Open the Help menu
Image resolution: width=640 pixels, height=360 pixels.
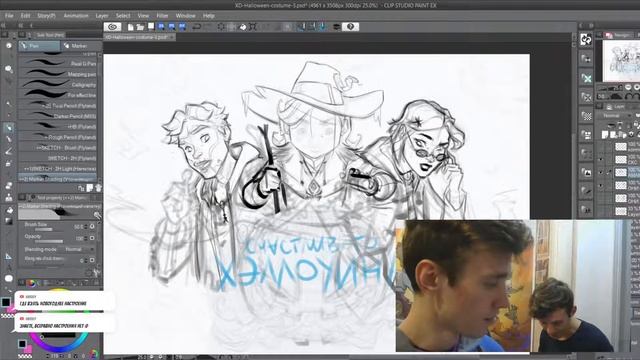[209, 16]
